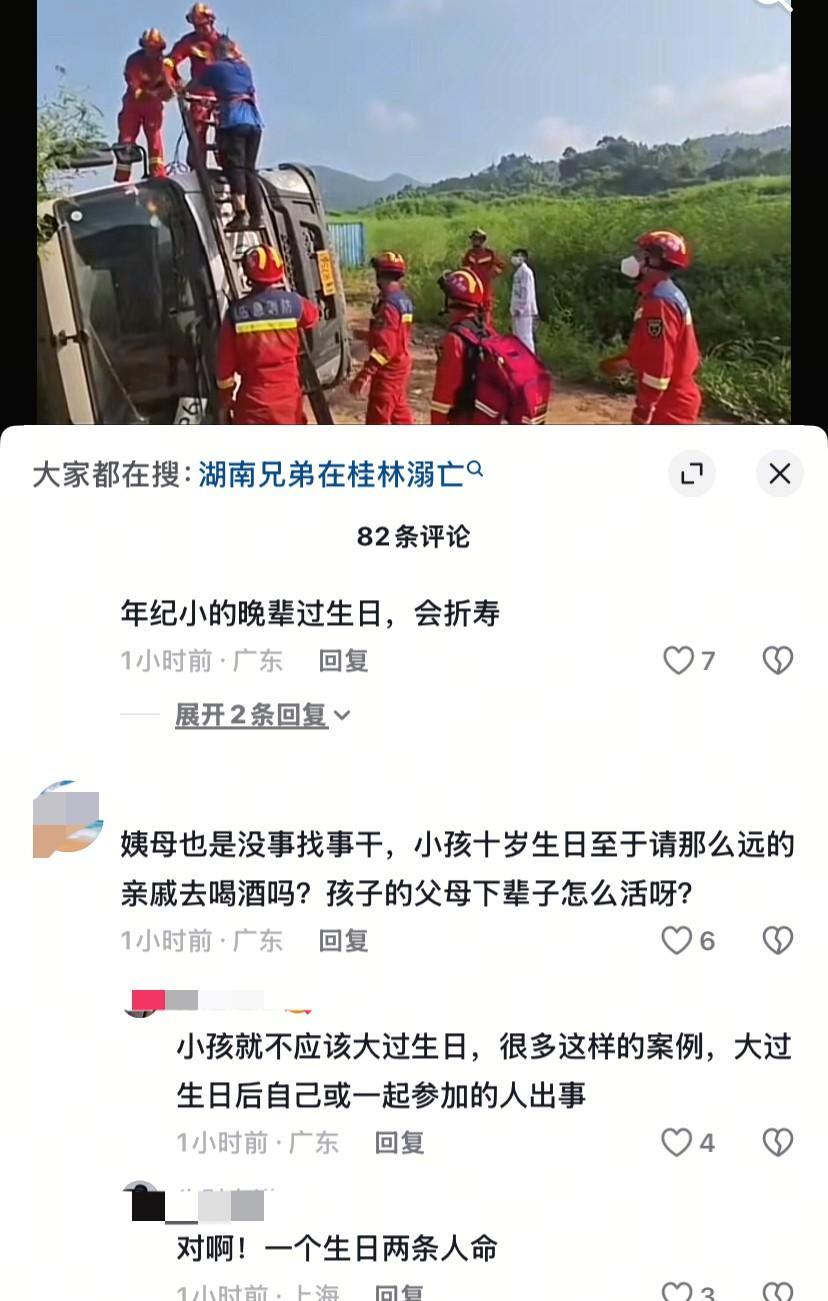Reply to the 姨母也是没事找事干 comment
828x1301 pixels.
[343, 940]
